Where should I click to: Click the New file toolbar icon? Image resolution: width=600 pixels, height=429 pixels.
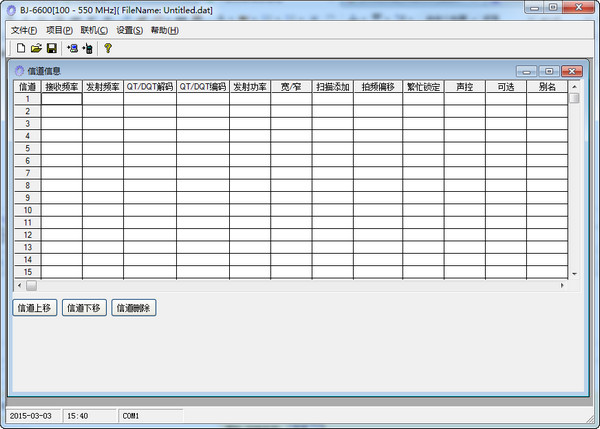click(20, 48)
